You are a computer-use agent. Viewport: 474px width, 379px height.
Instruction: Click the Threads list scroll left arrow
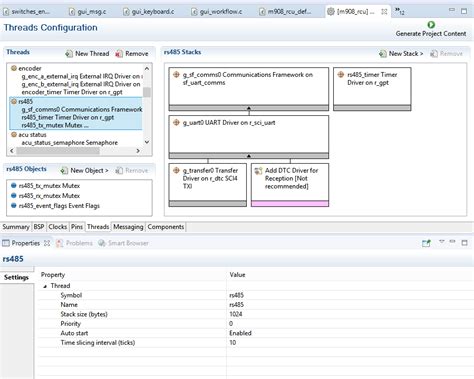pos(12,151)
